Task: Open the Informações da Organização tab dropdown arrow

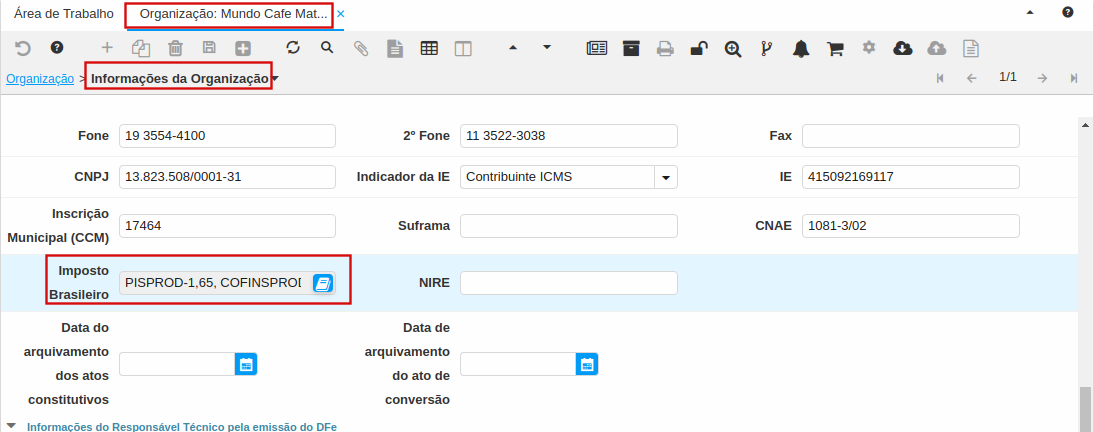Action: point(275,78)
